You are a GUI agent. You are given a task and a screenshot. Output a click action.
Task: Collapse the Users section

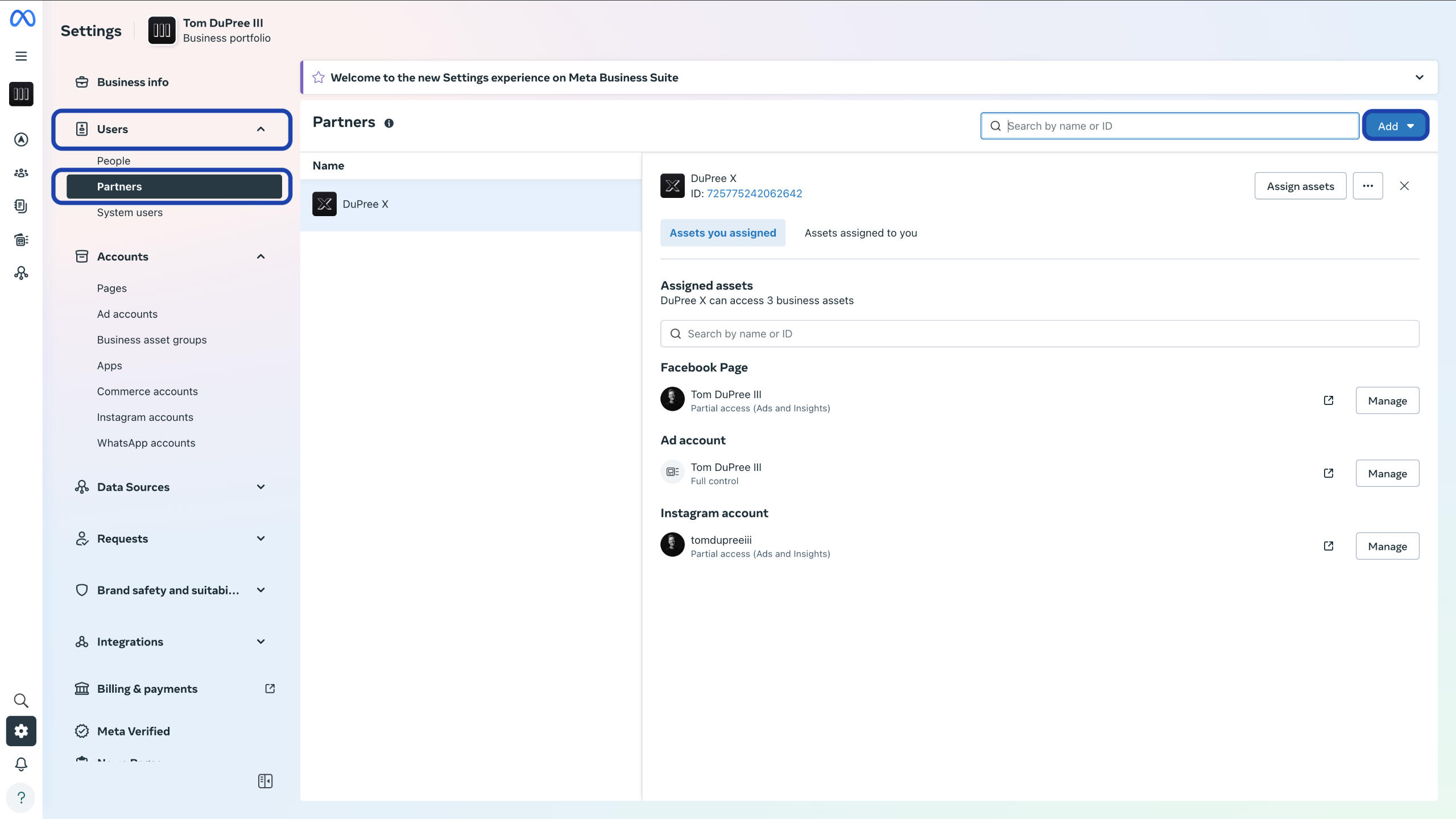[x=260, y=129]
